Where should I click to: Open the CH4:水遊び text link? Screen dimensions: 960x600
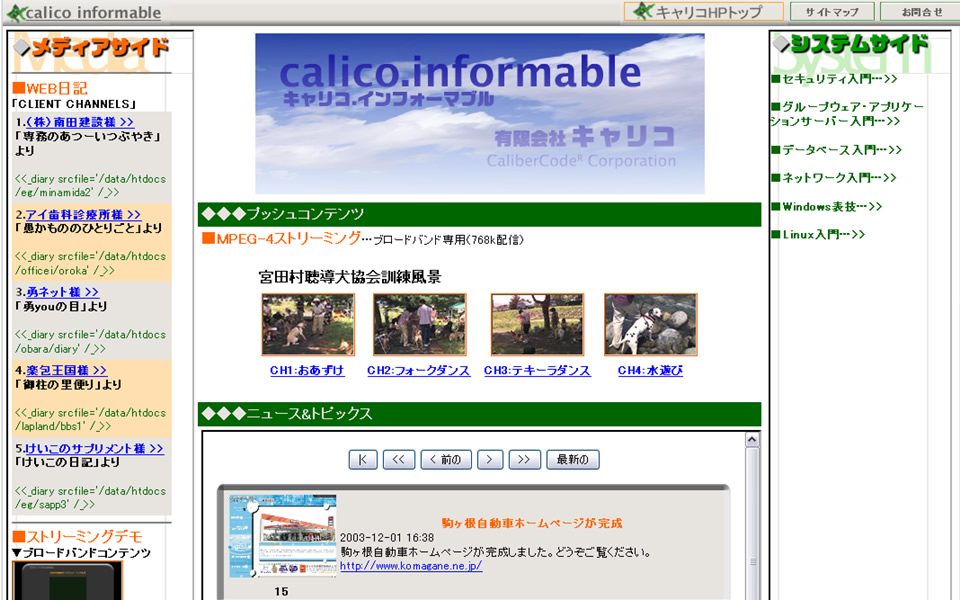(650, 370)
